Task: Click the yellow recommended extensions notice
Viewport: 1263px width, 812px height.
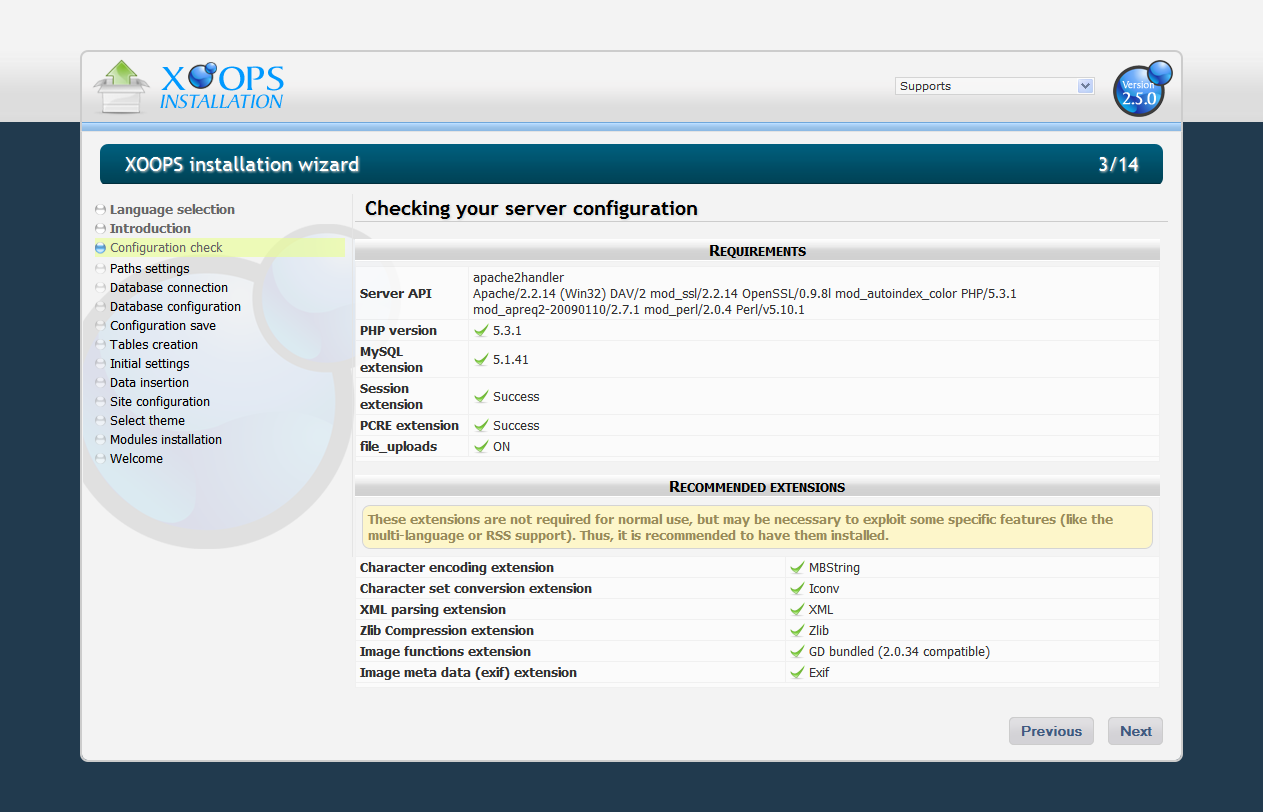Action: pyautogui.click(x=757, y=527)
